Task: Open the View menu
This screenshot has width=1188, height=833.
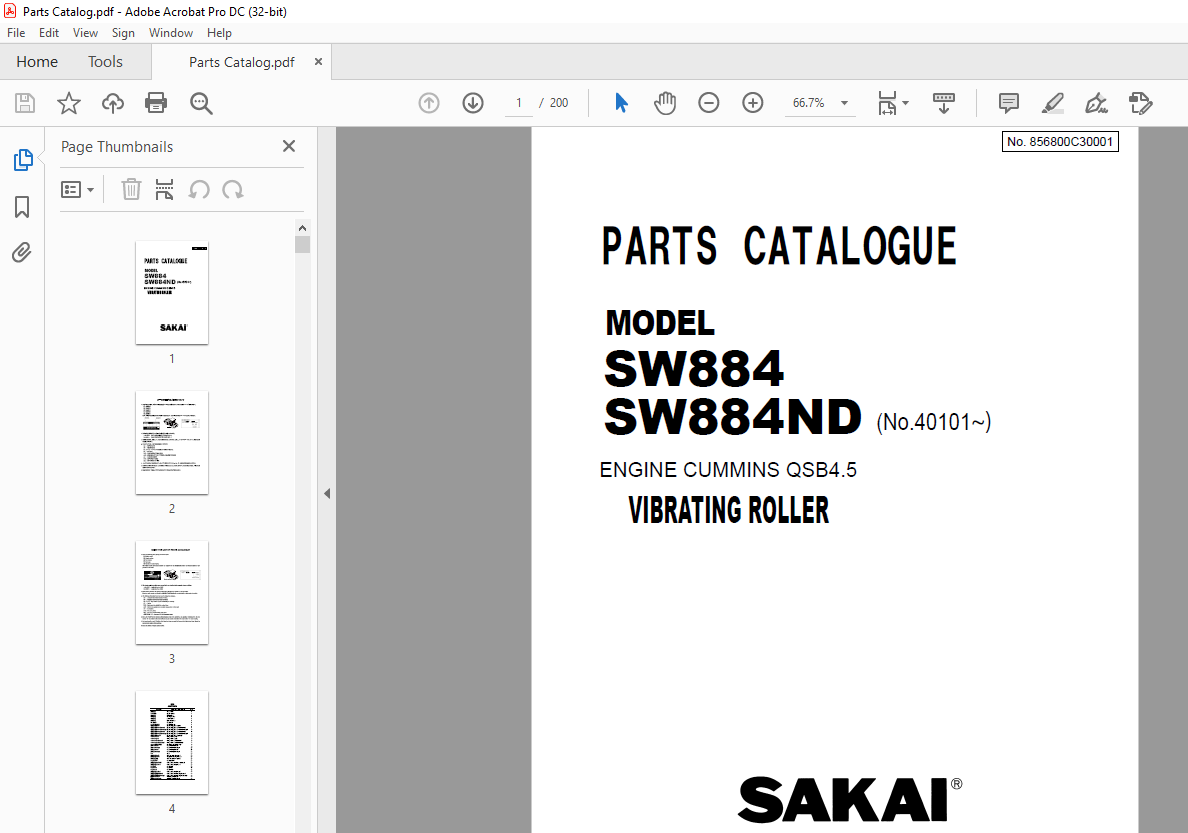Action: pyautogui.click(x=85, y=33)
